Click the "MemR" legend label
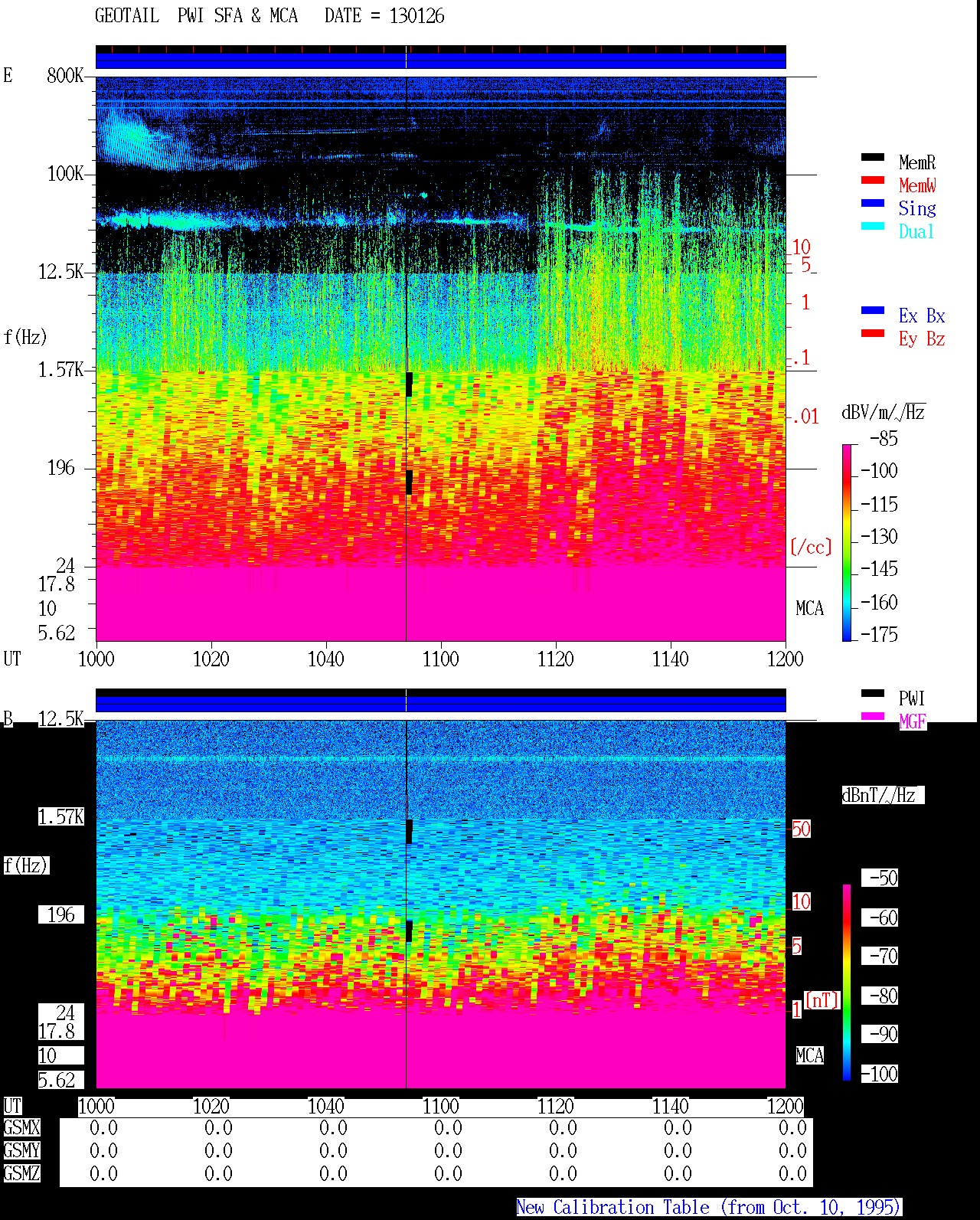 pyautogui.click(x=917, y=162)
